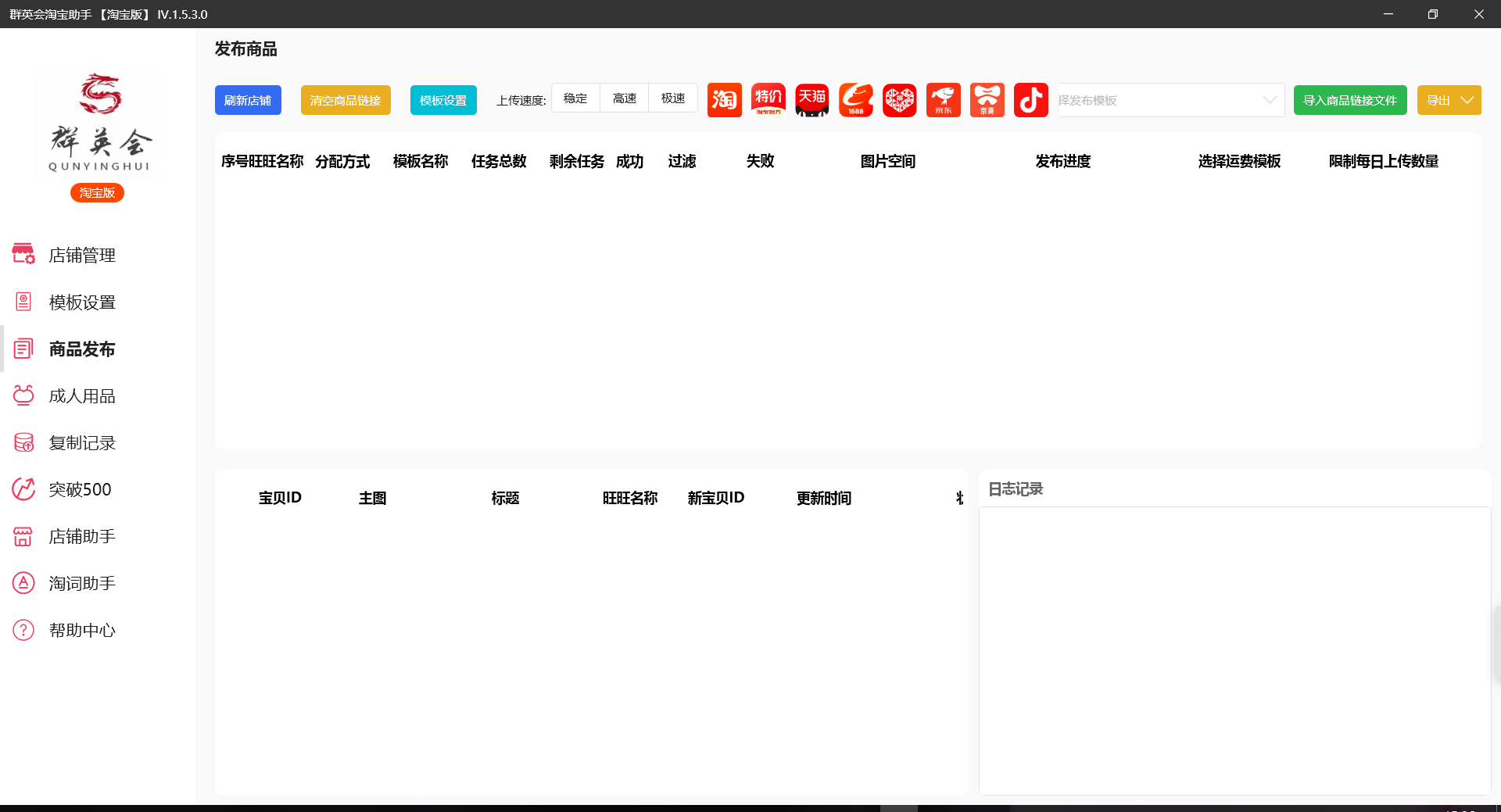
Task: Open 店铺管理 in the sidebar
Action: (82, 256)
